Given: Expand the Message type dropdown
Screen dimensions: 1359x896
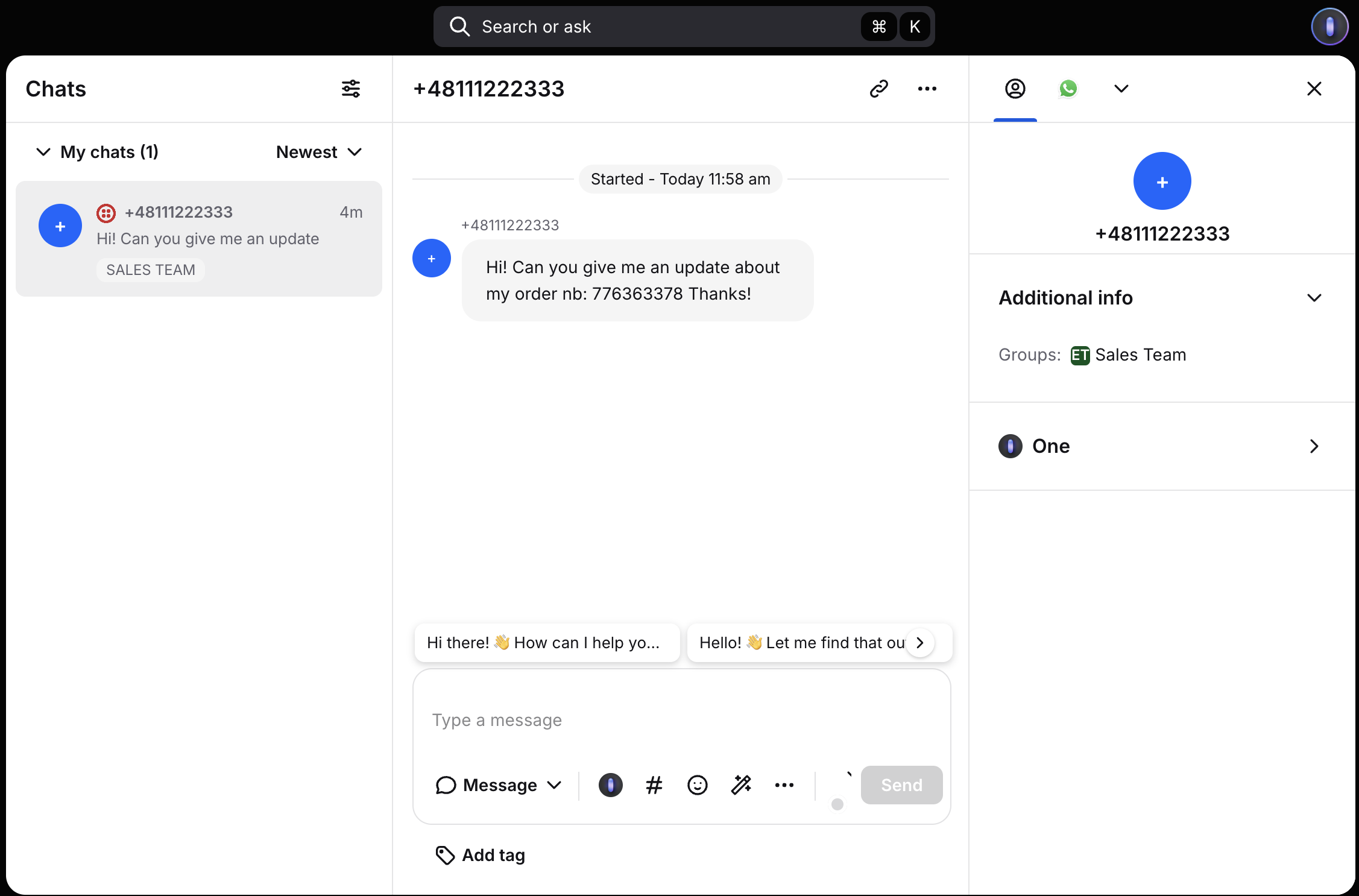Looking at the screenshot, I should (498, 784).
